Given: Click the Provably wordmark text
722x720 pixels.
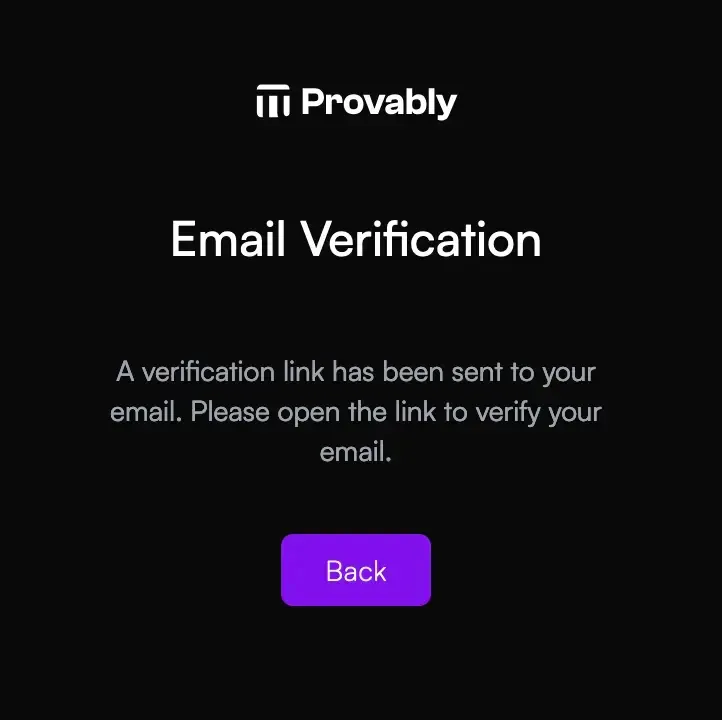Looking at the screenshot, I should [378, 103].
